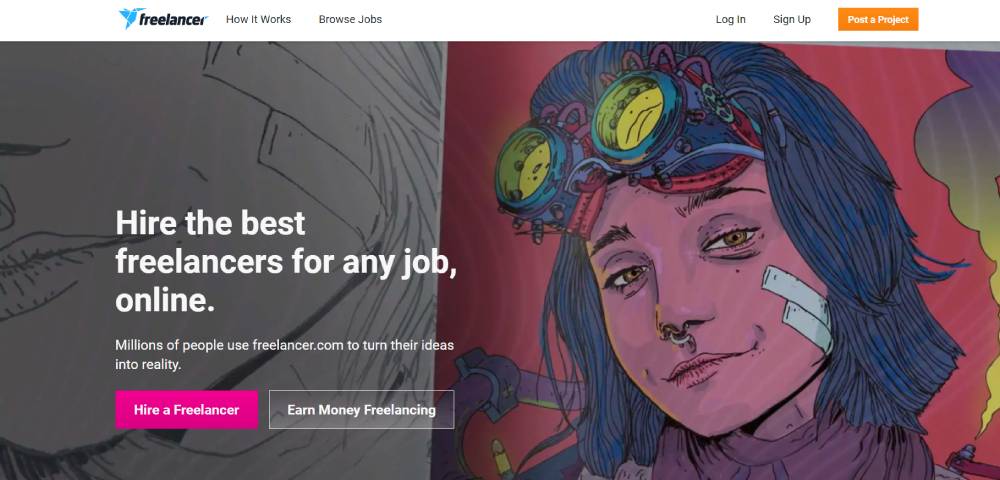This screenshot has height=480, width=1000.
Task: Click the girl's lips in the illustration
Action: tap(702, 367)
